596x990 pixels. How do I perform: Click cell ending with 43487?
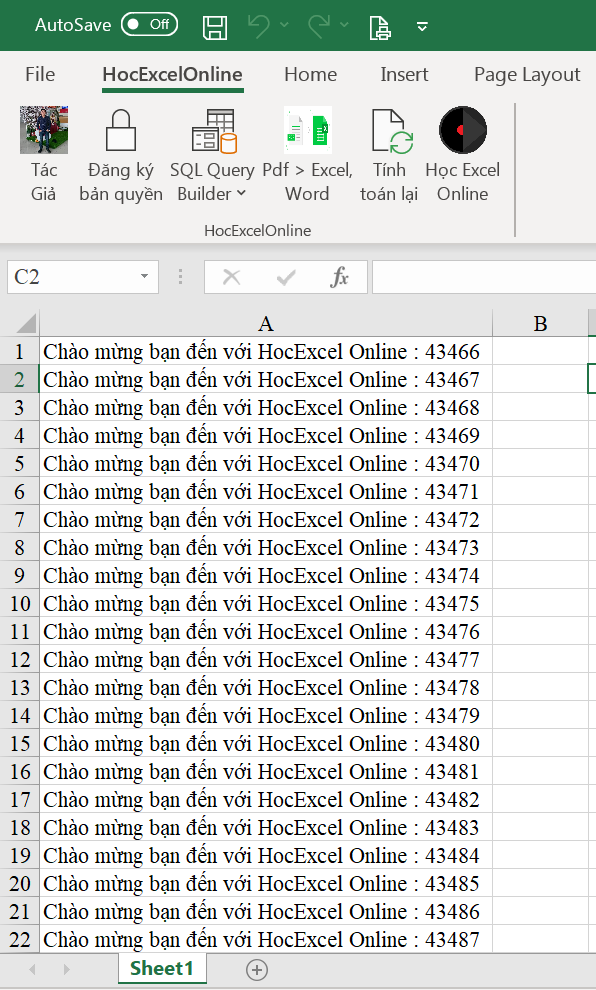(x=266, y=939)
